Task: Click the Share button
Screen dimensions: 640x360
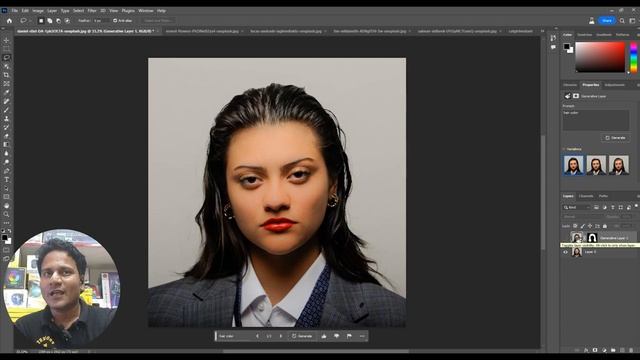Action: (x=607, y=20)
